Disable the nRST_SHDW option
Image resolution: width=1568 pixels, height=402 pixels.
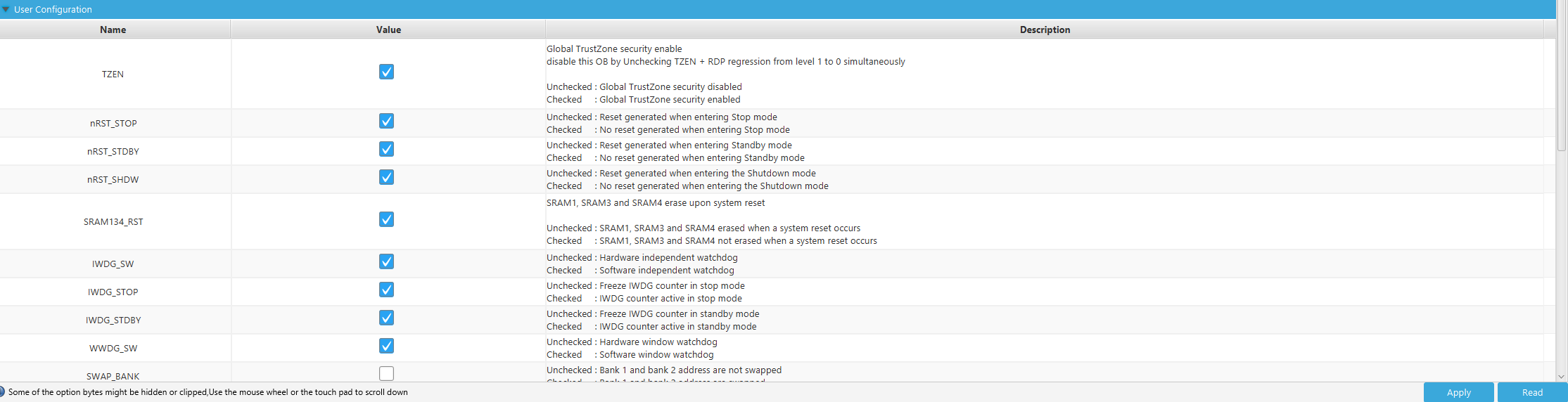pos(386,177)
